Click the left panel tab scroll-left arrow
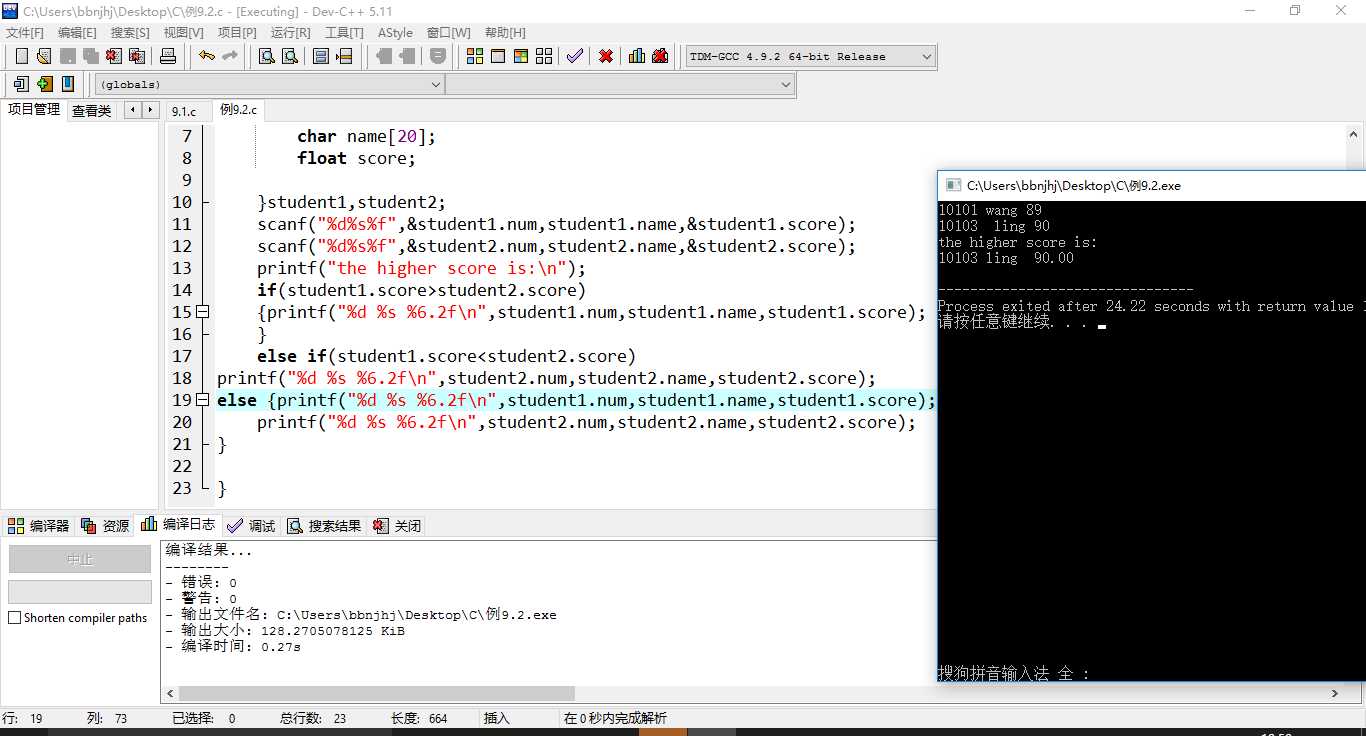1366x736 pixels. 133,110
